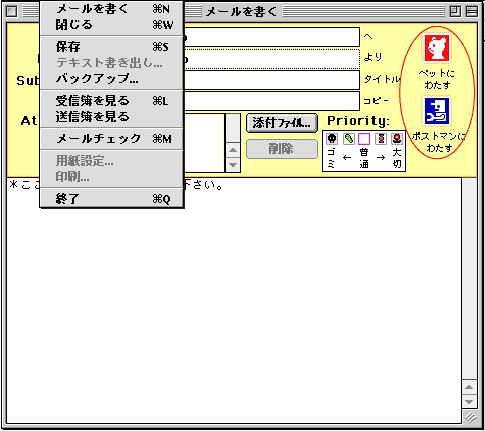Click the window collapse box at top right

coord(471,12)
